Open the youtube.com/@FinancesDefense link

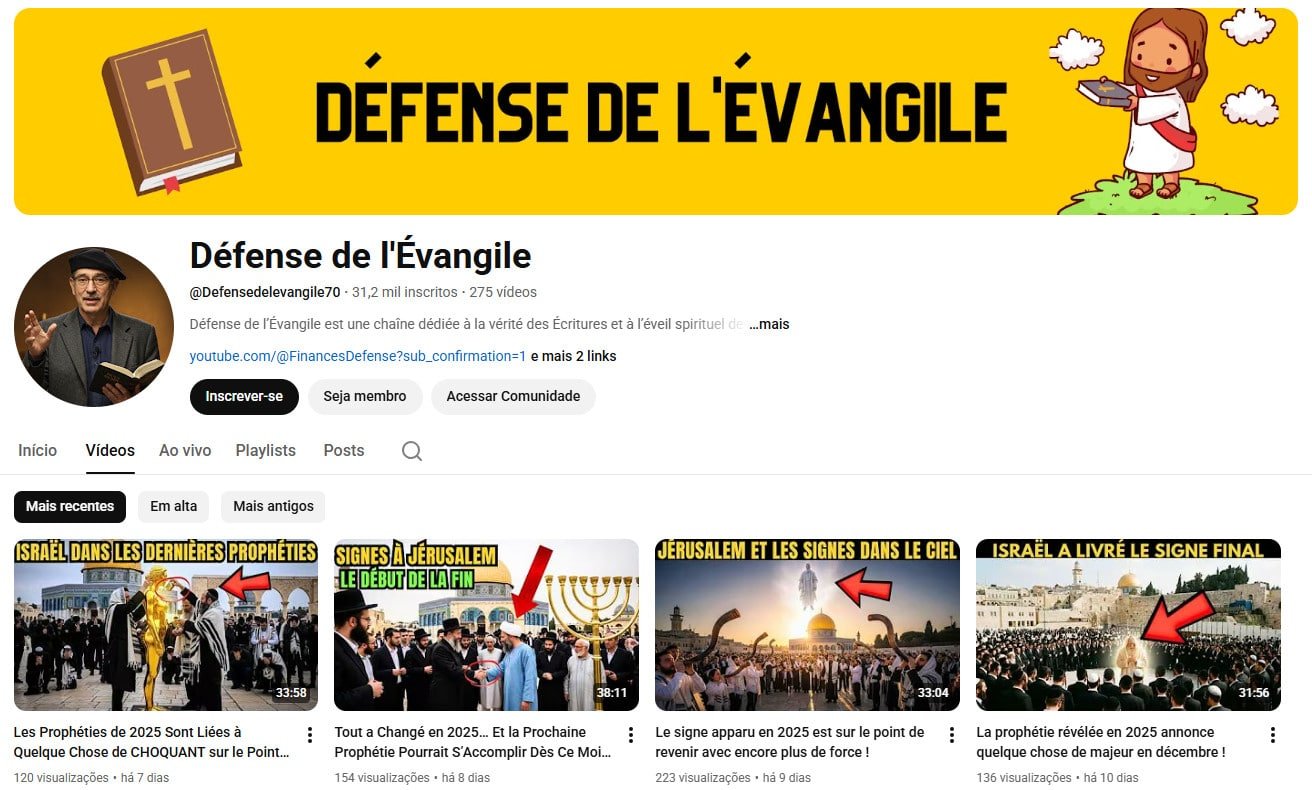(x=358, y=356)
